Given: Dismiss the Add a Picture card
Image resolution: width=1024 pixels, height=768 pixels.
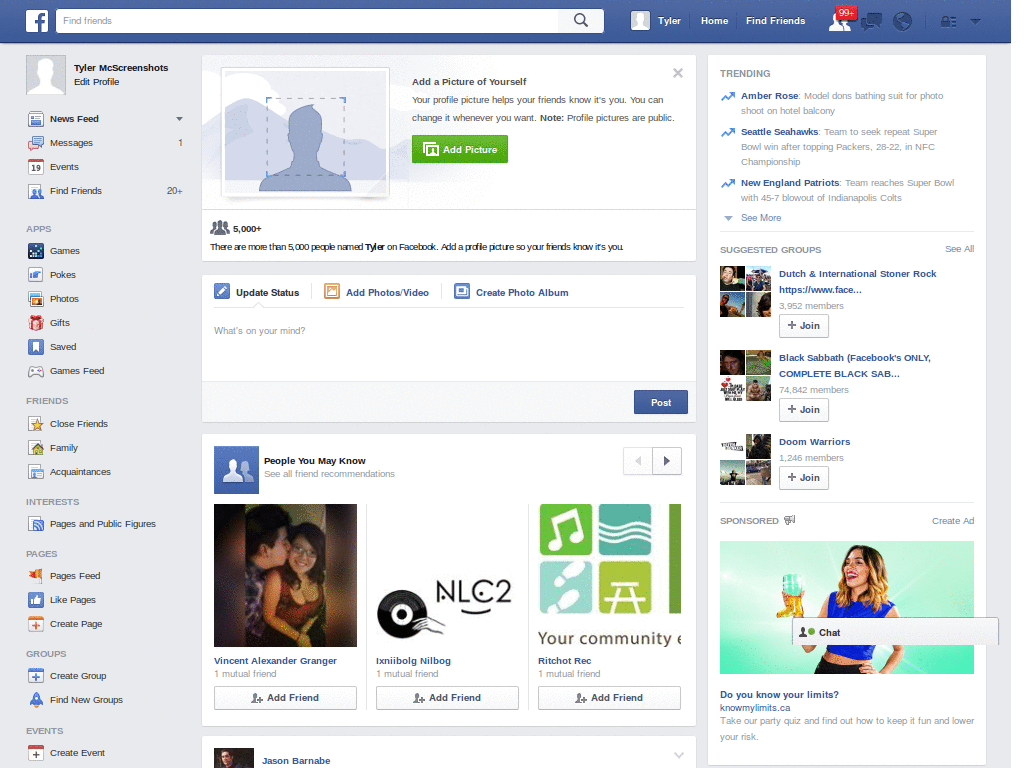Looking at the screenshot, I should [678, 73].
